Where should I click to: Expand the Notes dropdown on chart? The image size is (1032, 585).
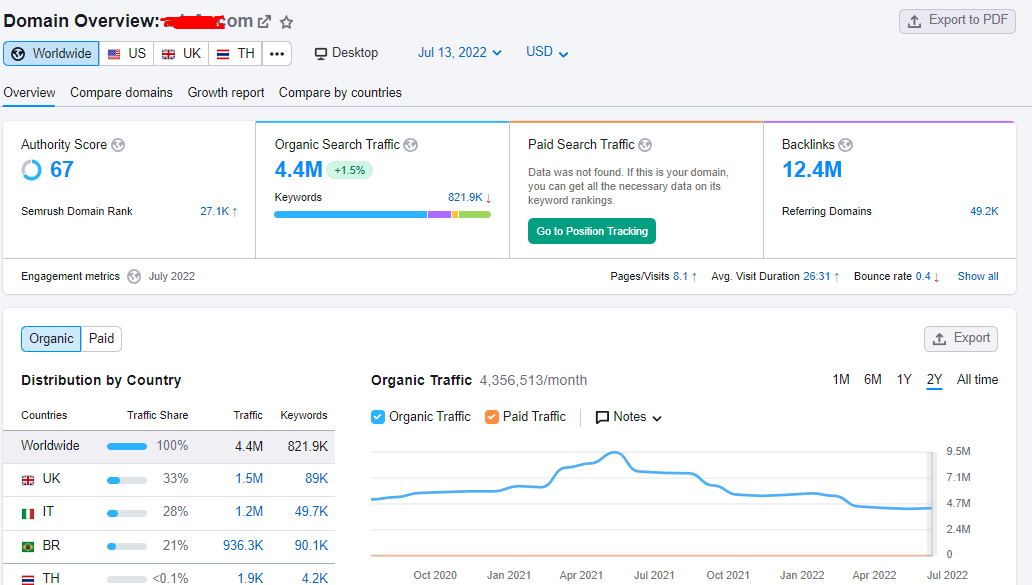click(629, 417)
